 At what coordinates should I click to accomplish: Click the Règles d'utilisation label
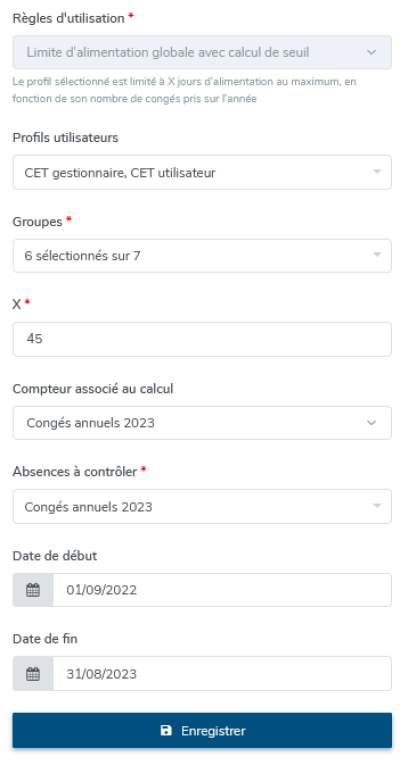(69, 18)
